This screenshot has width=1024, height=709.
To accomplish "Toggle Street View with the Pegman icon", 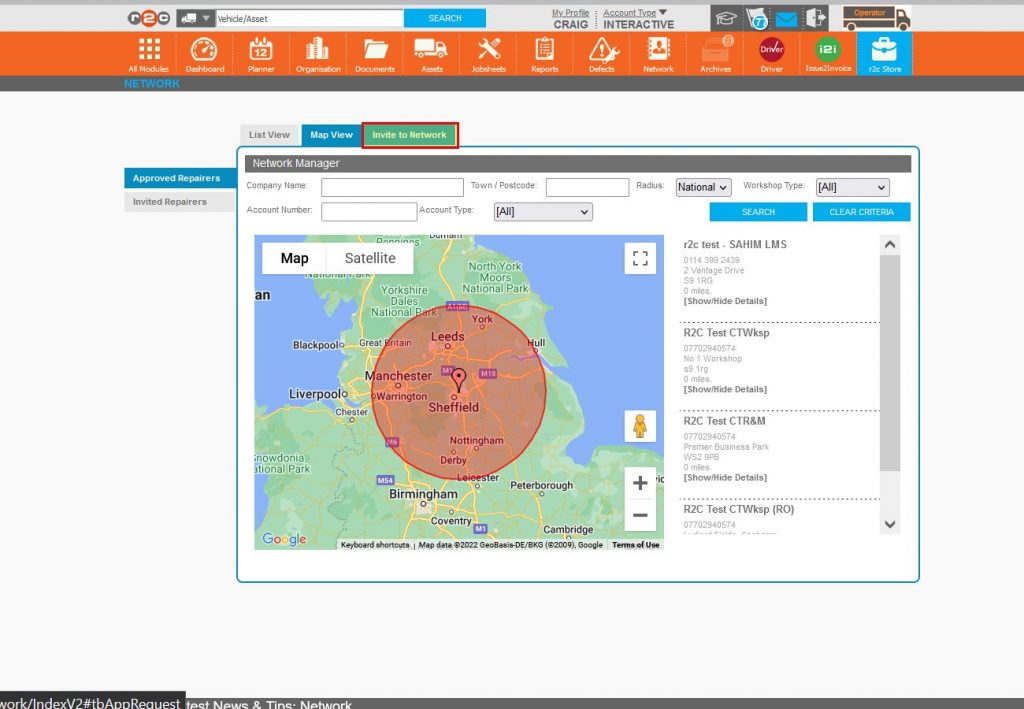I will click(640, 426).
